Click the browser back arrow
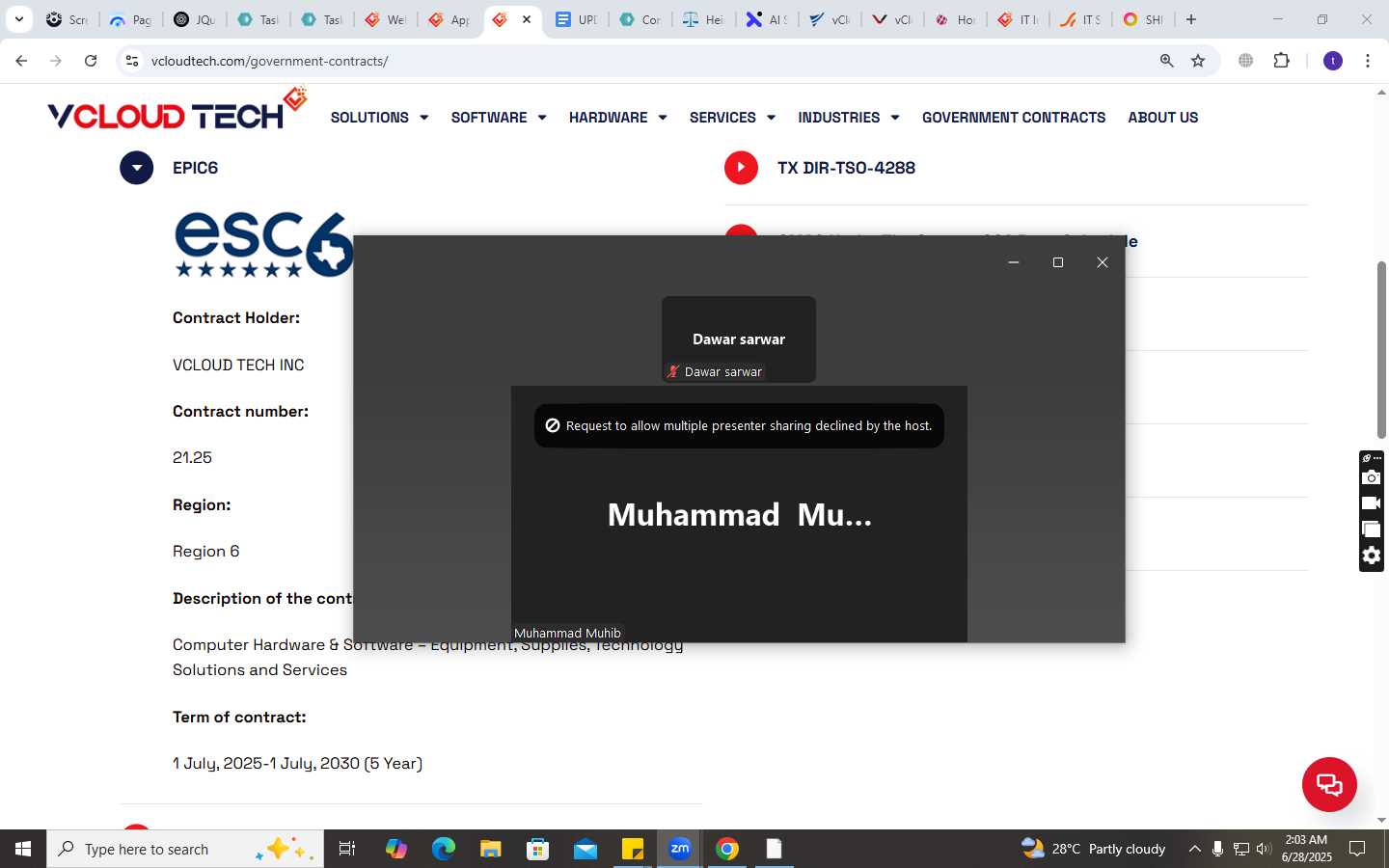 tap(21, 61)
